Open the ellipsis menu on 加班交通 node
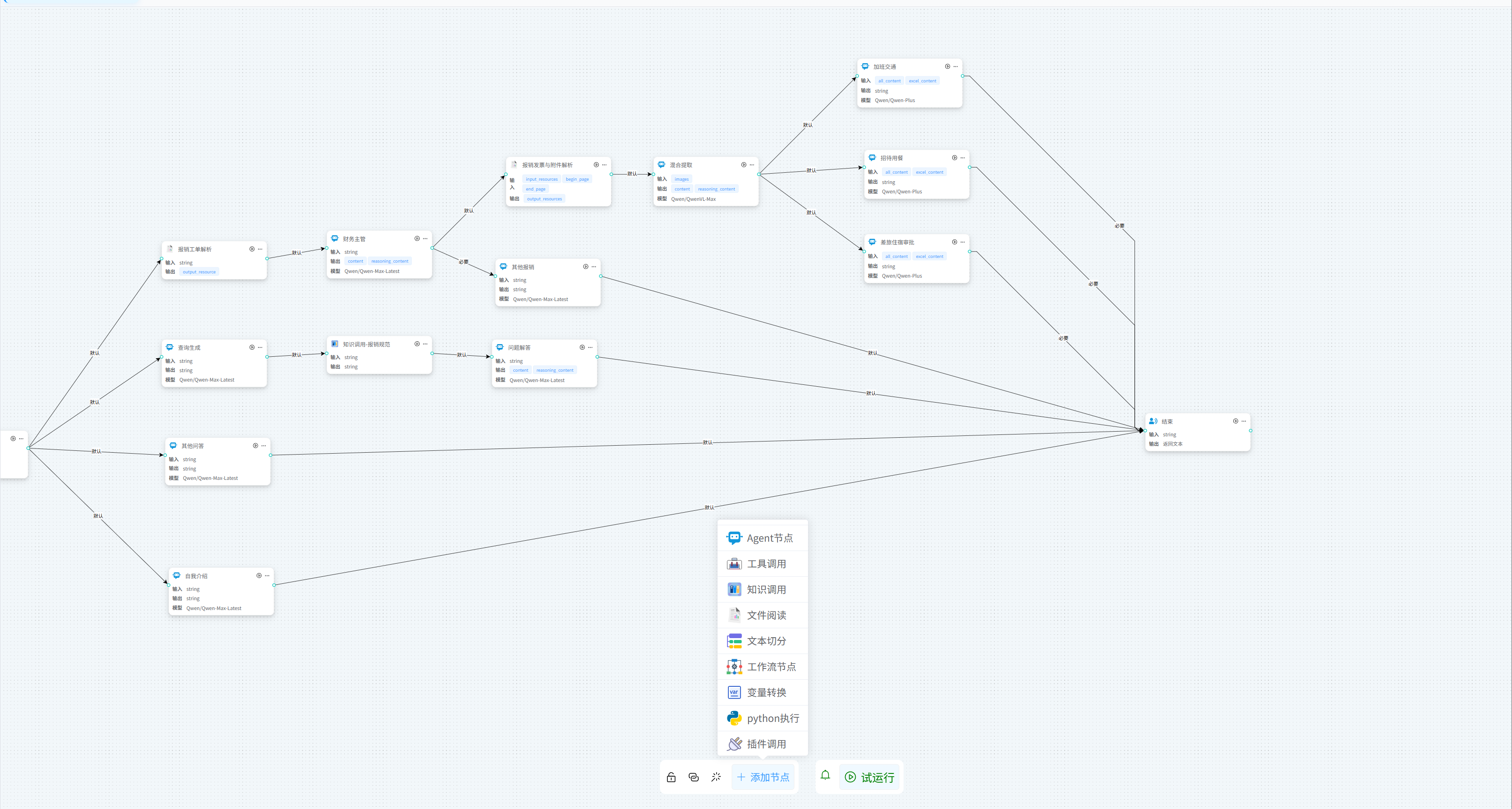 tap(956, 66)
